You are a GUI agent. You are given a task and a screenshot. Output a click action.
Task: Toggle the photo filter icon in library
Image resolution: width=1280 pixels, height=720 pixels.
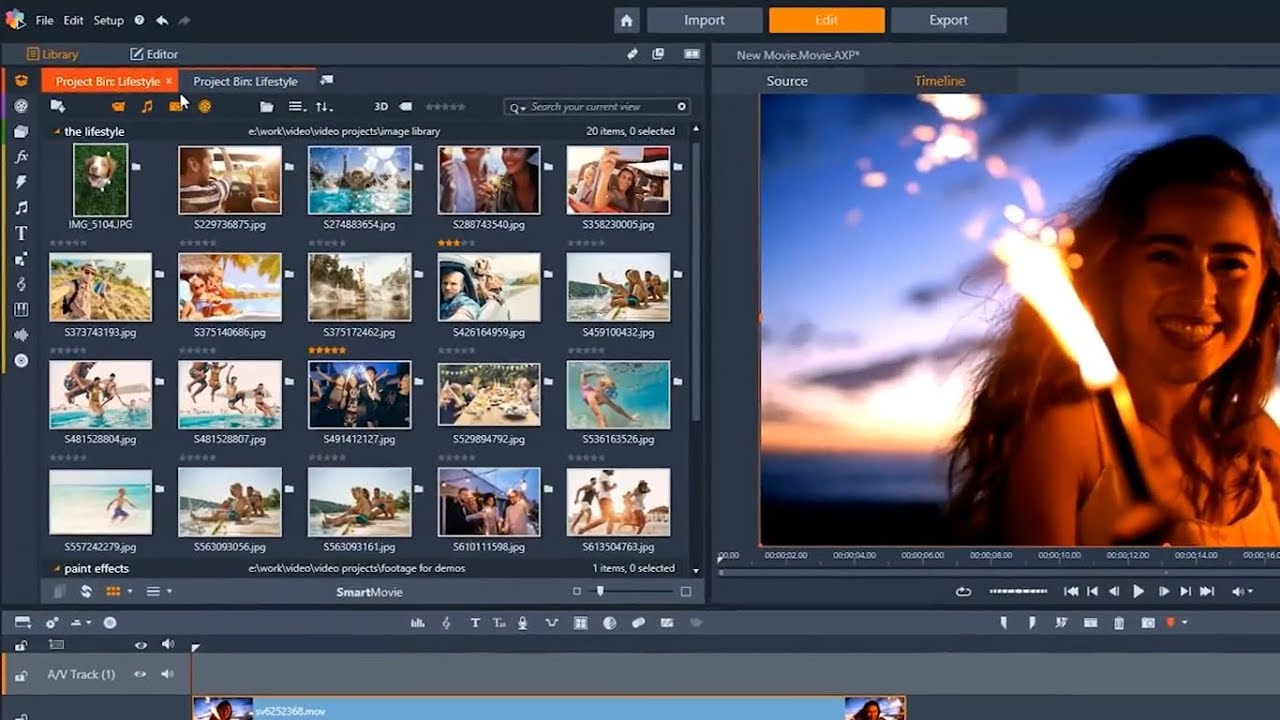[x=176, y=106]
